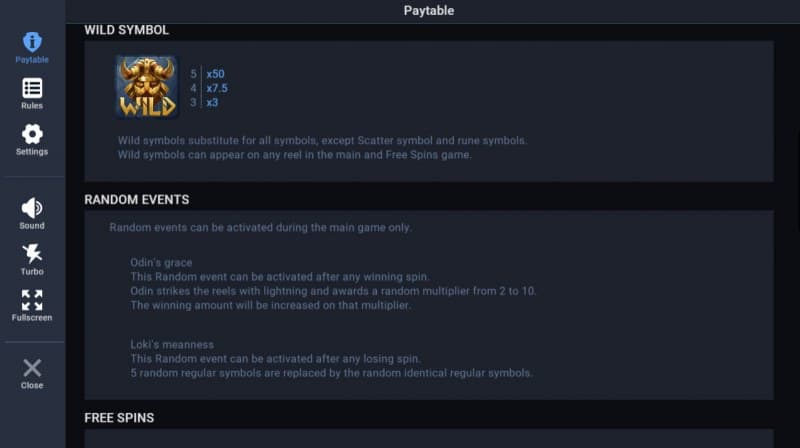The height and width of the screenshot is (448, 800).
Task: Toggle Turbo mode
Action: [32, 259]
